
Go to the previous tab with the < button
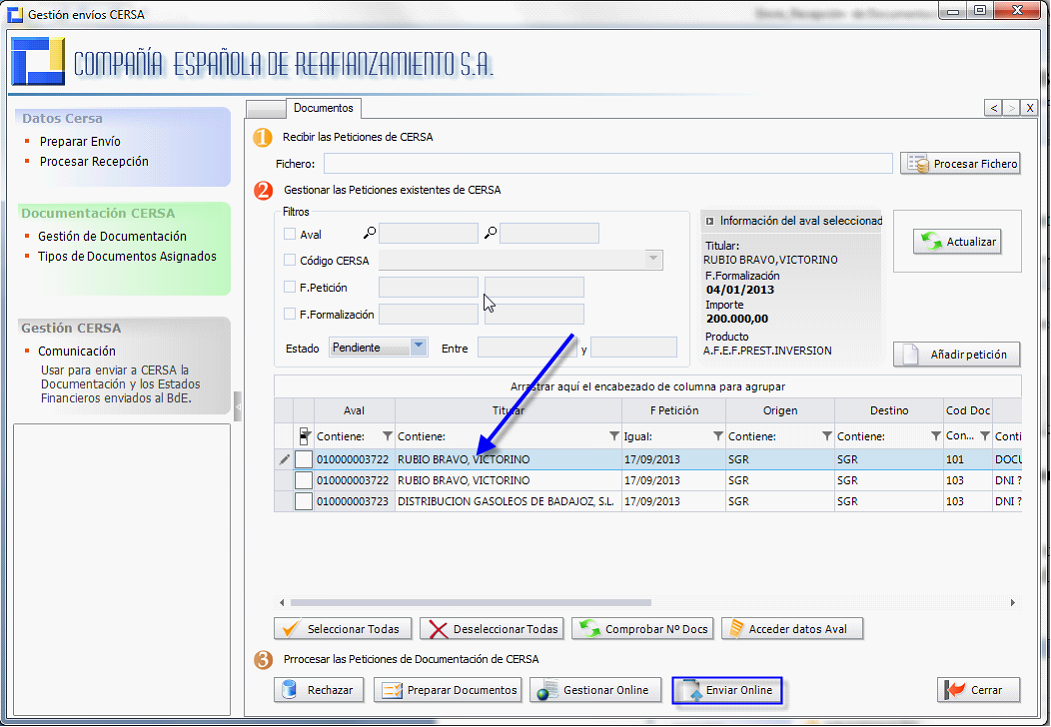click(993, 108)
